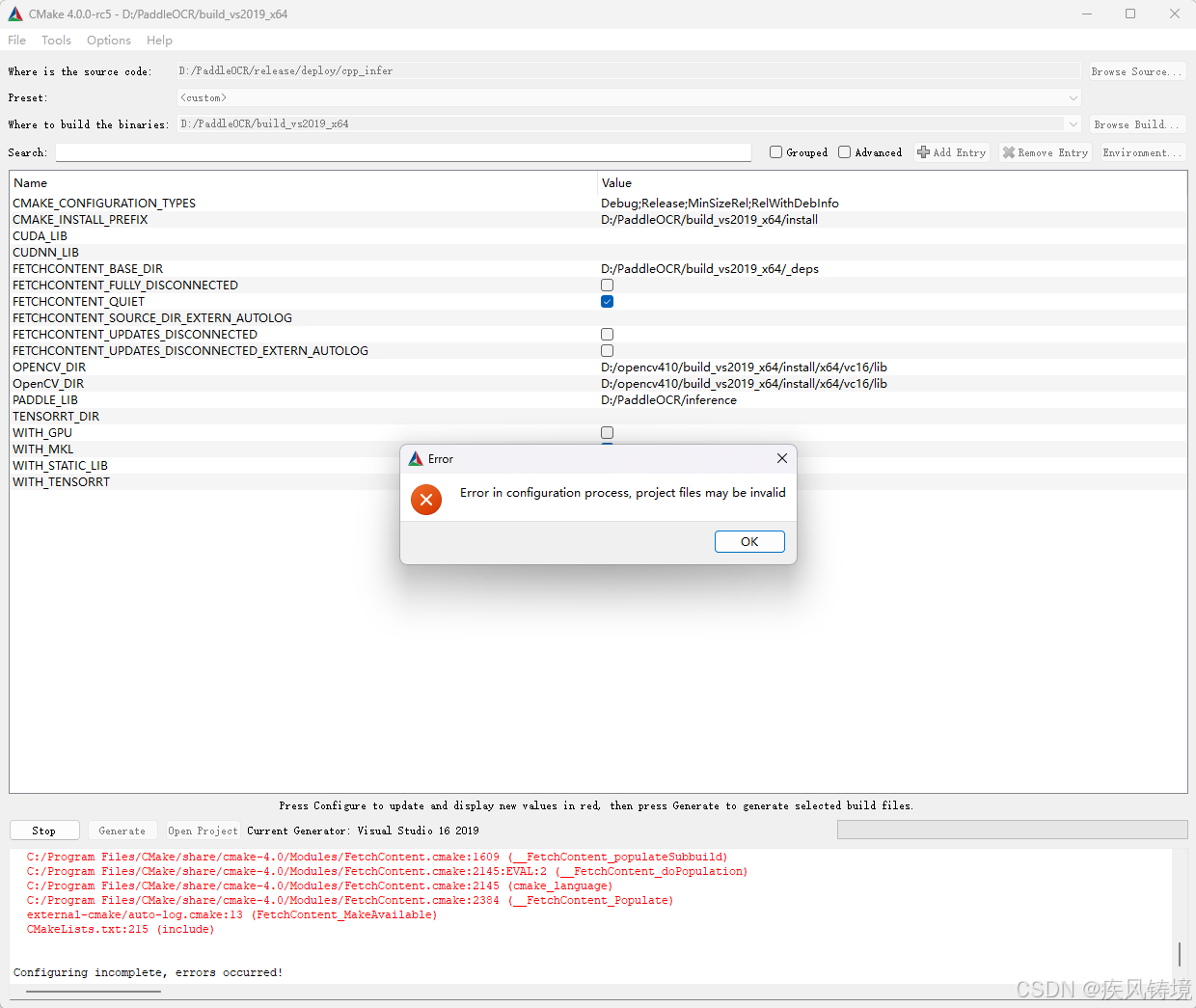Click the CMake icon in Error dialog title
Screen dimensions: 1196x1008
pos(416,459)
